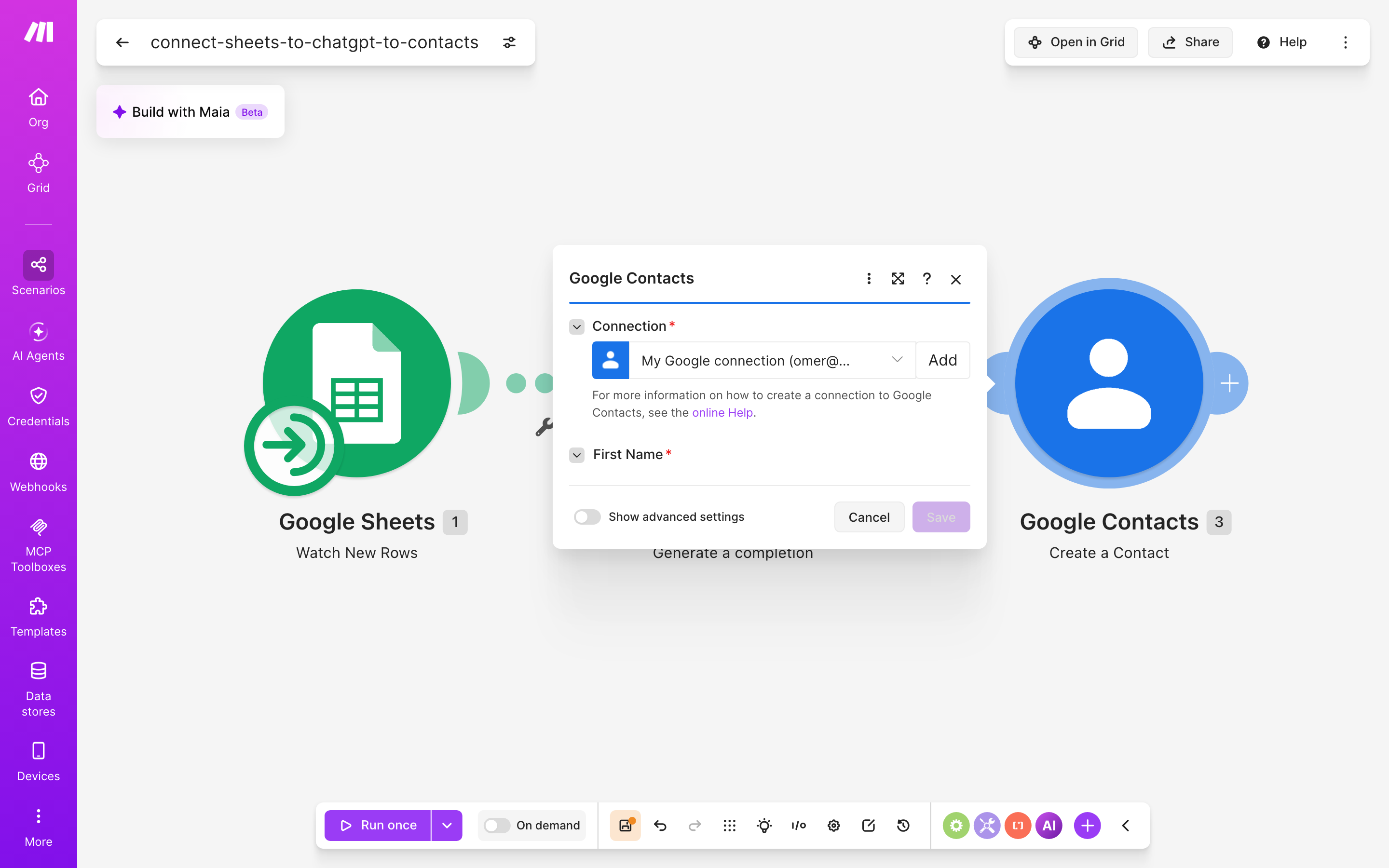
Task: Open Webhooks in sidebar
Action: click(39, 472)
